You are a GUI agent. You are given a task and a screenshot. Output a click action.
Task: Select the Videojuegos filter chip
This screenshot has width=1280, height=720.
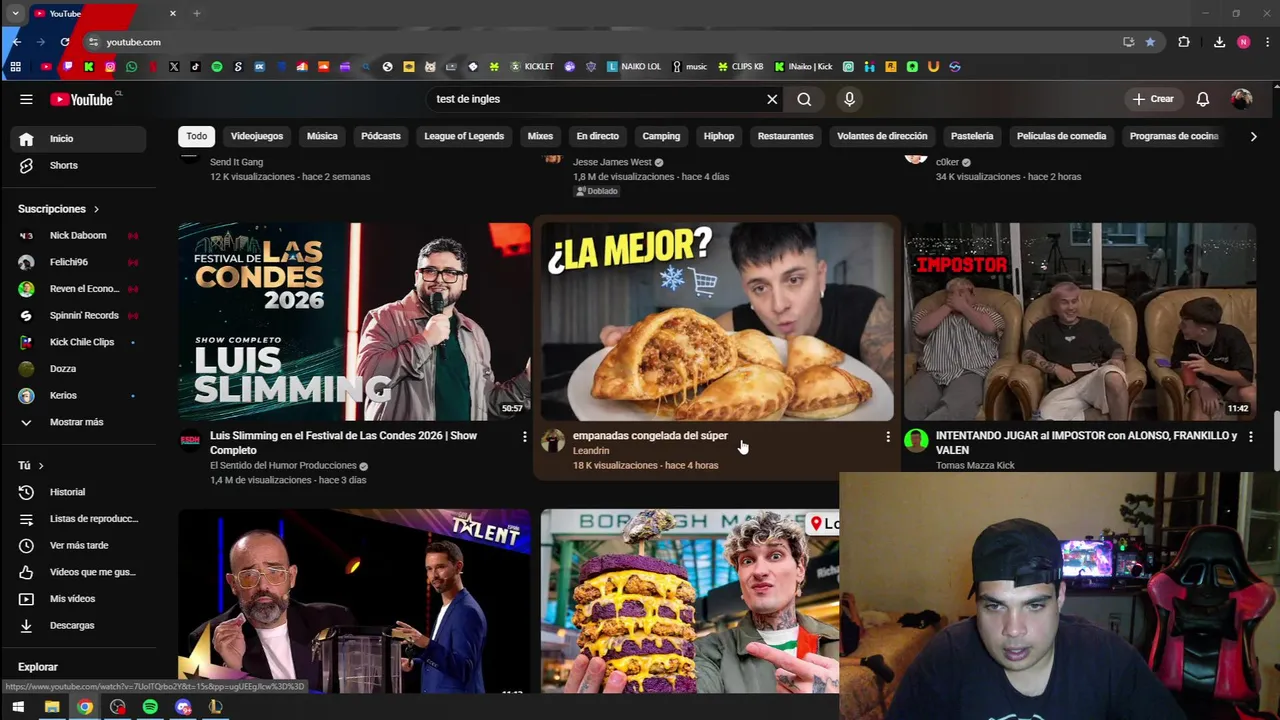tap(257, 136)
